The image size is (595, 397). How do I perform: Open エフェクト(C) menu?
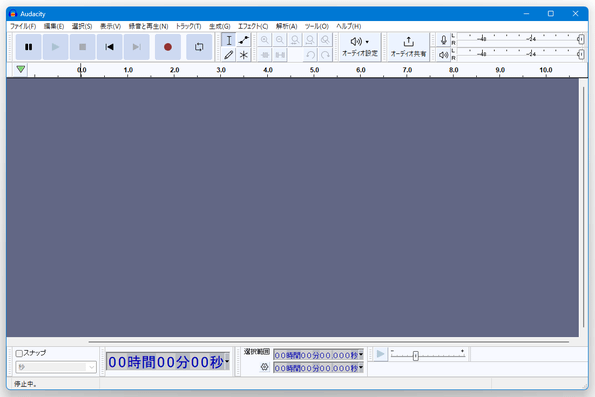point(253,26)
